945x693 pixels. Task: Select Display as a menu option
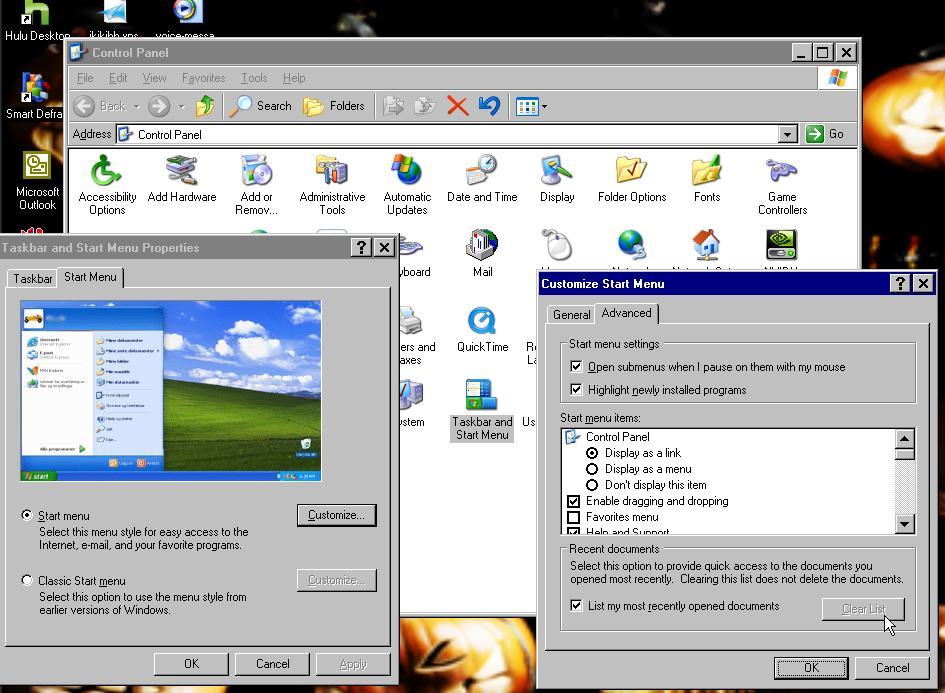[592, 469]
